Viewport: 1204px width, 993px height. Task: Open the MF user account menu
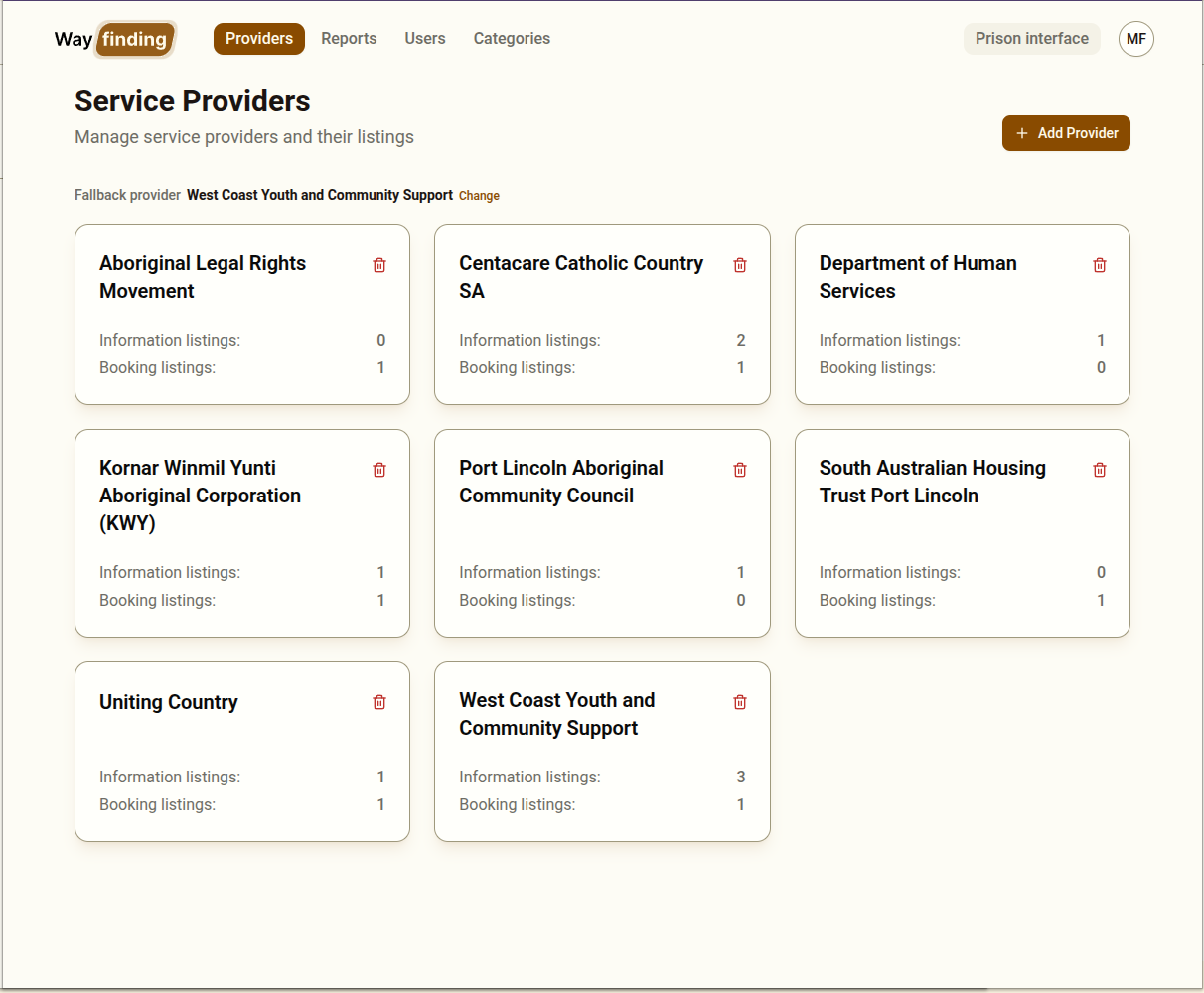point(1135,39)
